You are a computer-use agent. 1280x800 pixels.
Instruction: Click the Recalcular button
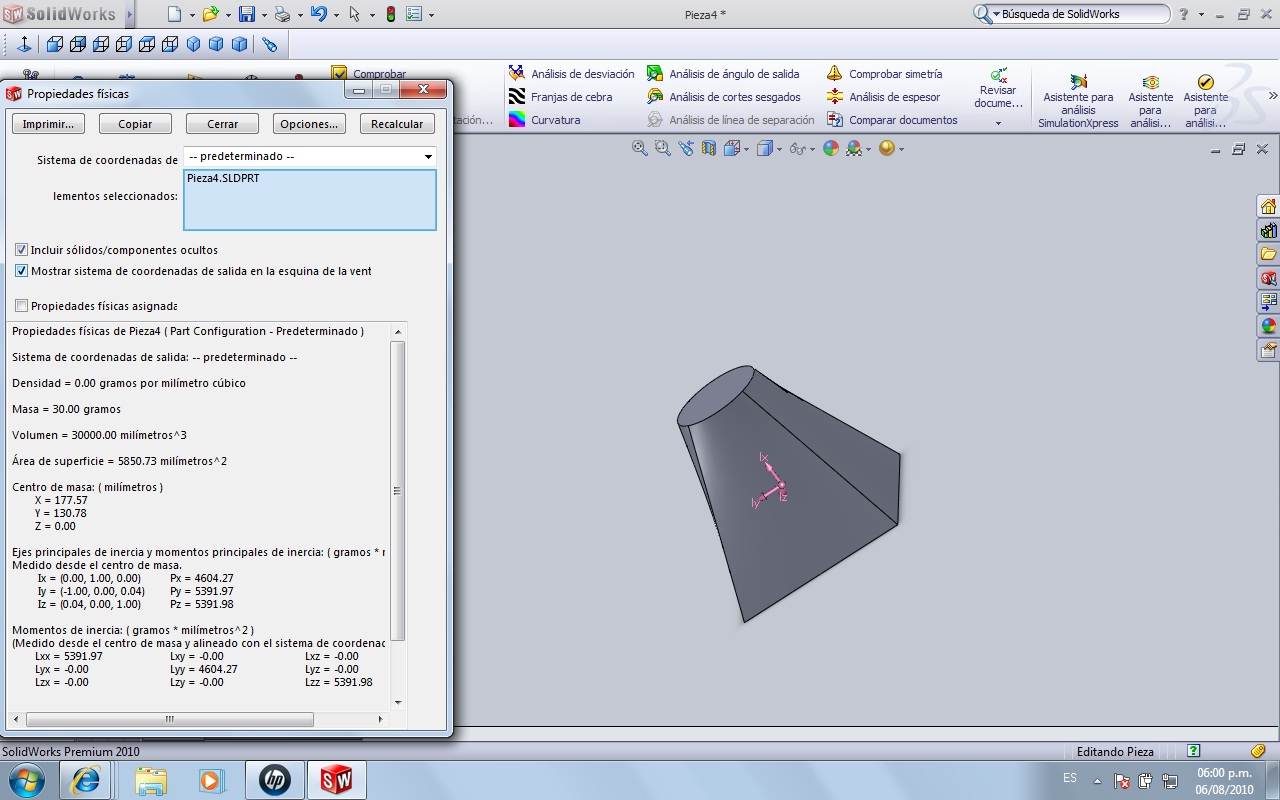(x=397, y=124)
